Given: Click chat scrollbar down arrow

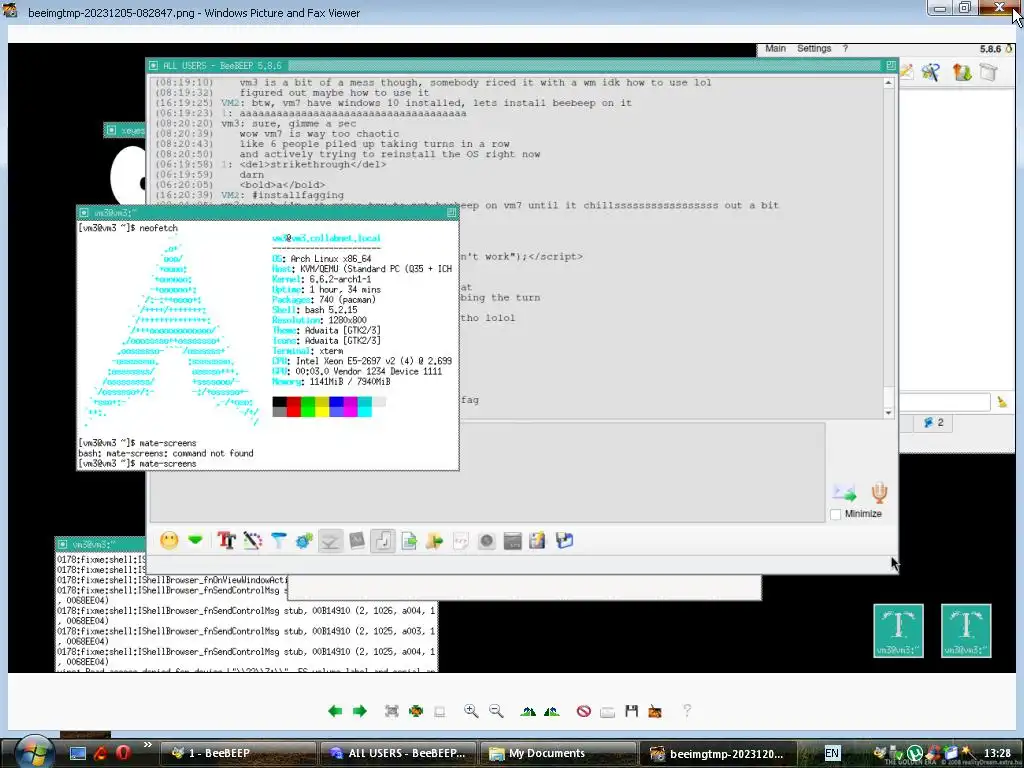Looking at the screenshot, I should [x=888, y=413].
